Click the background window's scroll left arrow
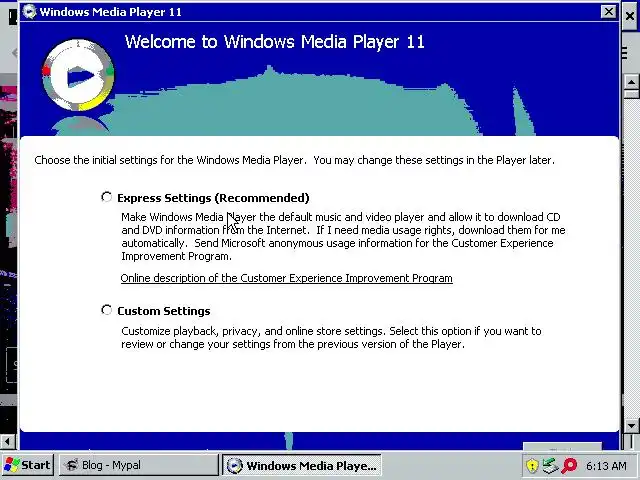 pyautogui.click(x=7, y=441)
